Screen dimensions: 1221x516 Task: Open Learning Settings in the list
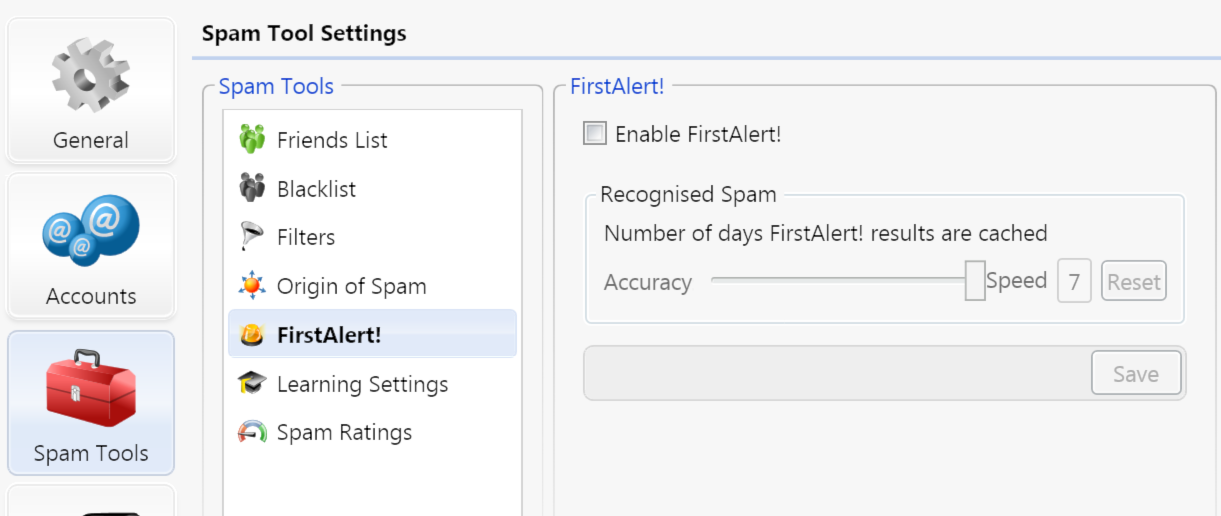point(372,383)
